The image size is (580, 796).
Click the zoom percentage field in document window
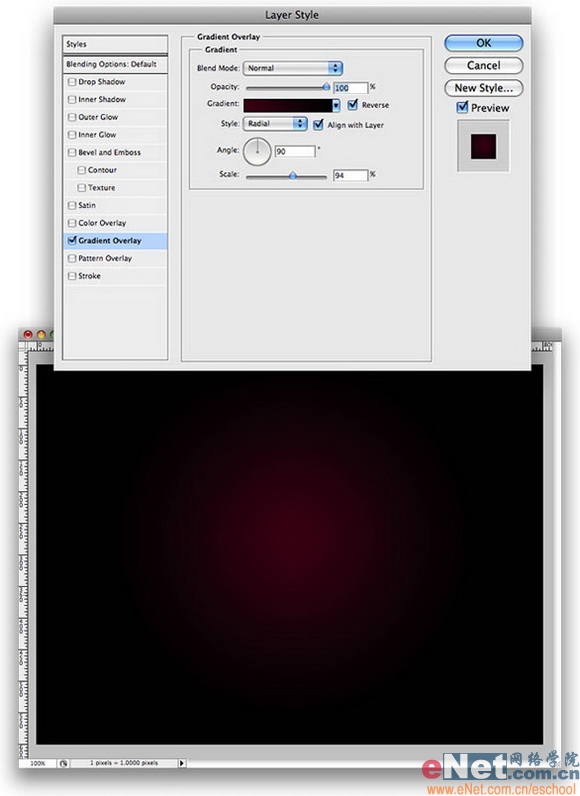tap(38, 763)
